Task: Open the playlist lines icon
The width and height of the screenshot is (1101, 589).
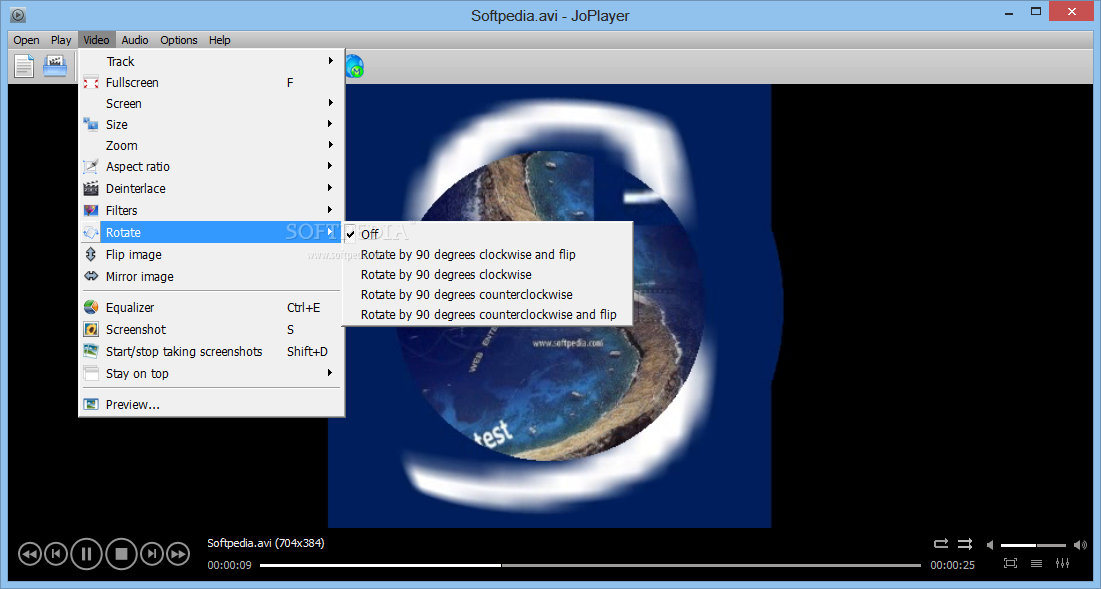Action: point(1036,563)
